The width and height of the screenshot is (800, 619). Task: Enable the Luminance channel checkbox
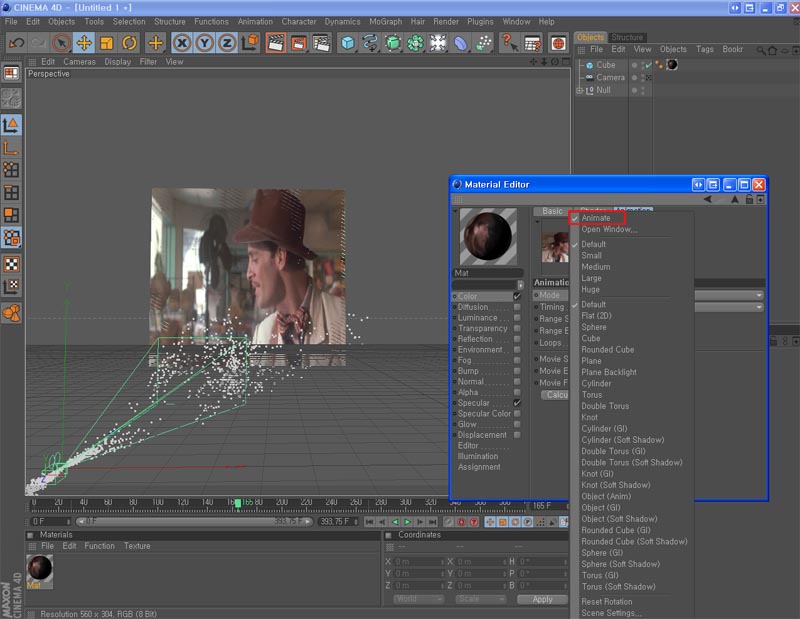(517, 317)
